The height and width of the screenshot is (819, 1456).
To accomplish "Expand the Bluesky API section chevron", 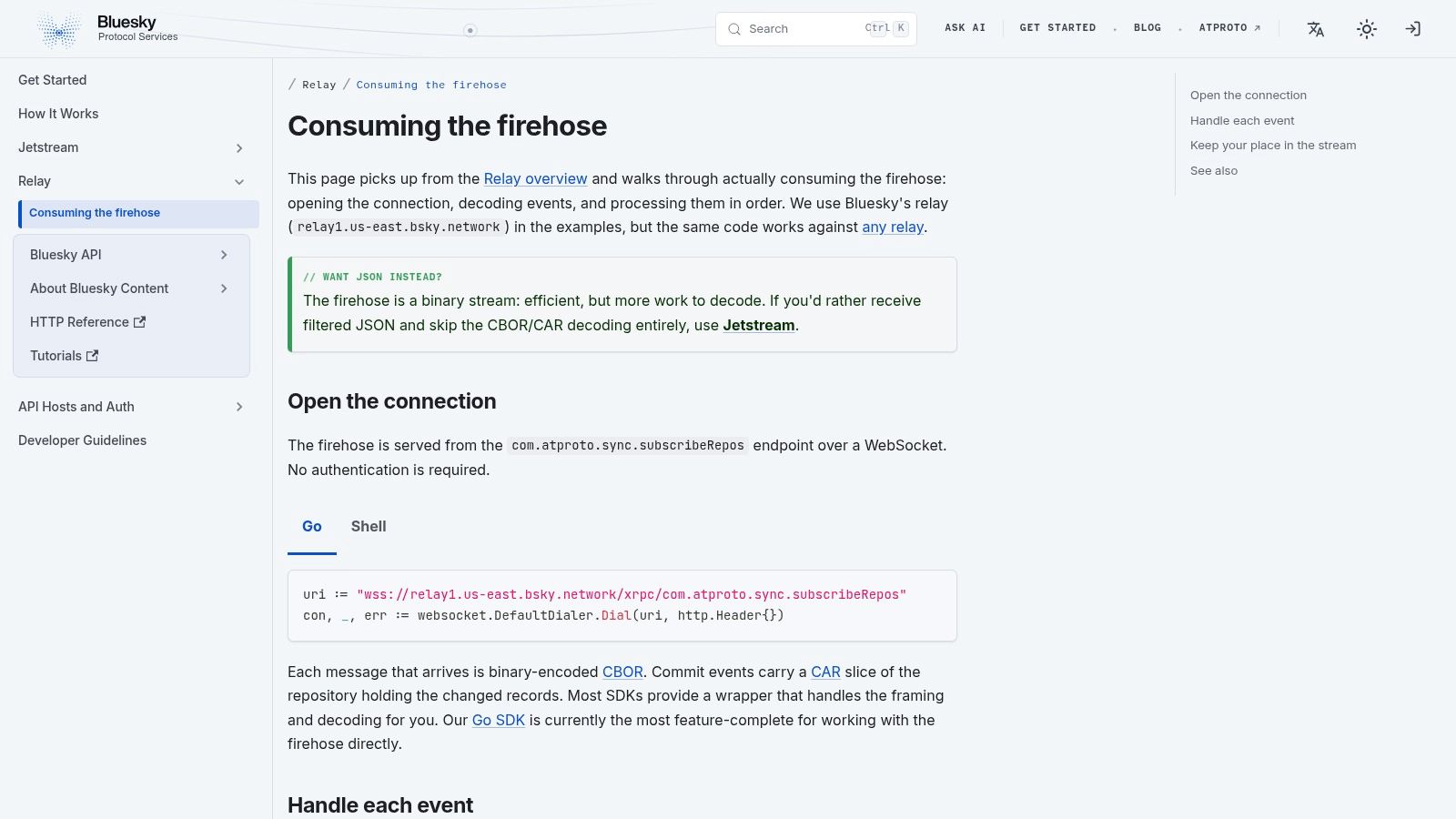I will pyautogui.click(x=224, y=255).
